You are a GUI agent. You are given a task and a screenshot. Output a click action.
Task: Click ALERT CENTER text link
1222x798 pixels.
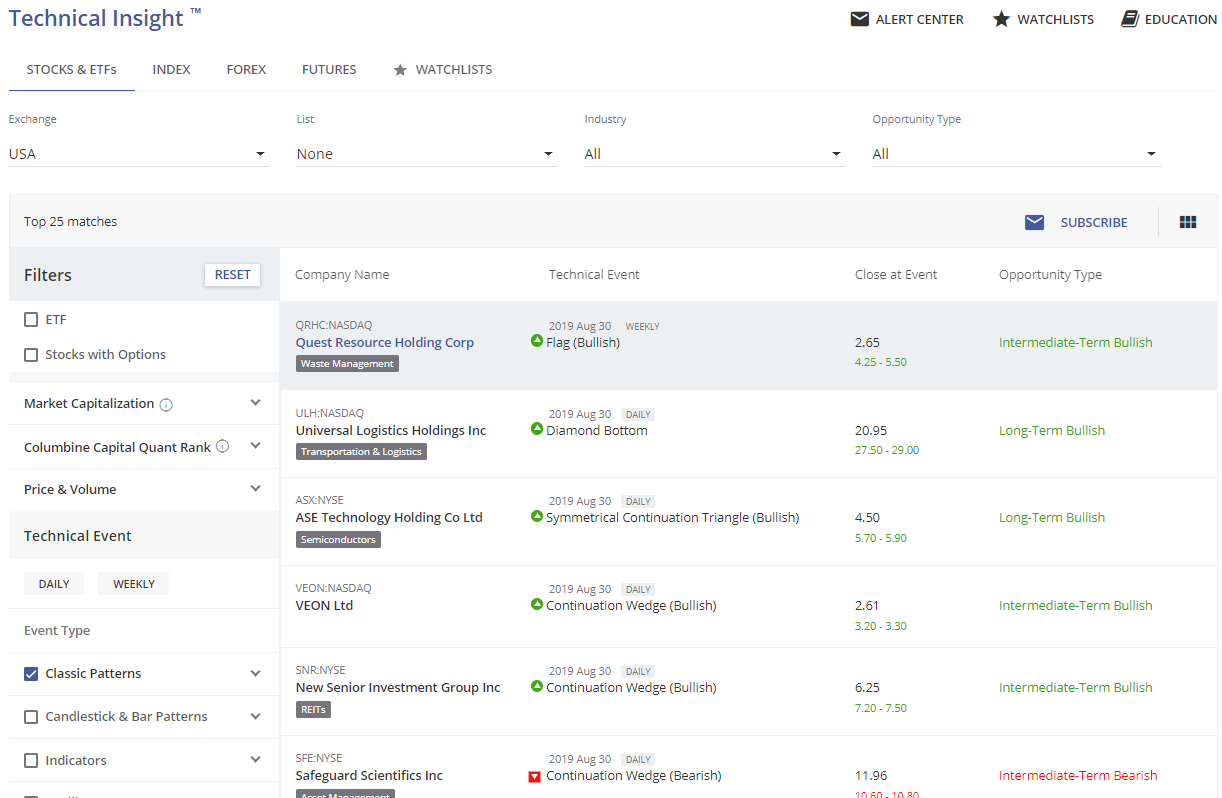(920, 19)
